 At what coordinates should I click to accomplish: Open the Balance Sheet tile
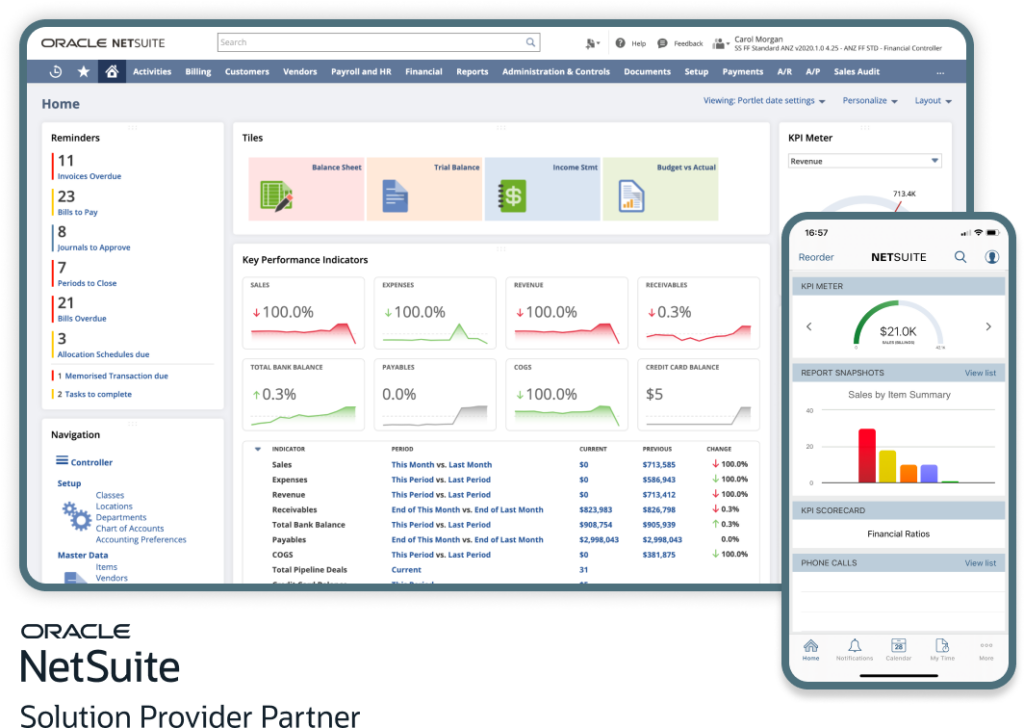pos(305,188)
